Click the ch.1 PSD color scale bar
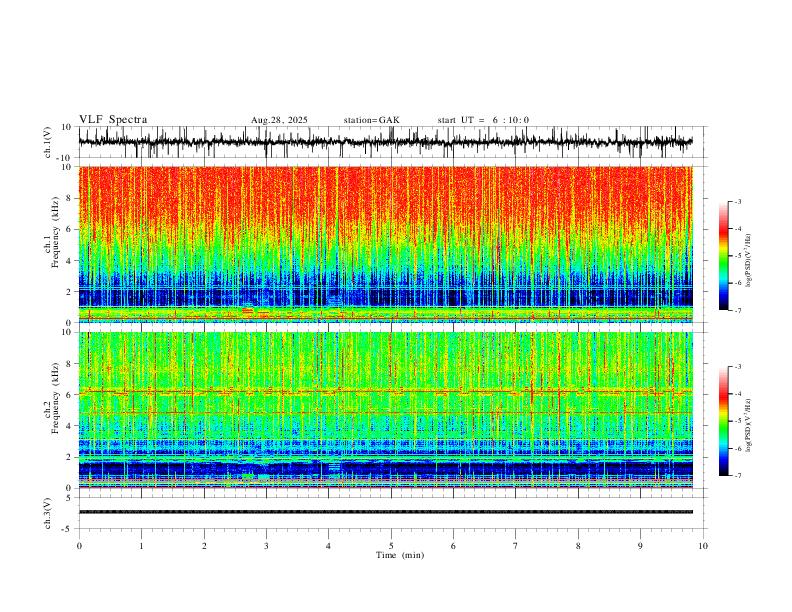 pyautogui.click(x=724, y=256)
